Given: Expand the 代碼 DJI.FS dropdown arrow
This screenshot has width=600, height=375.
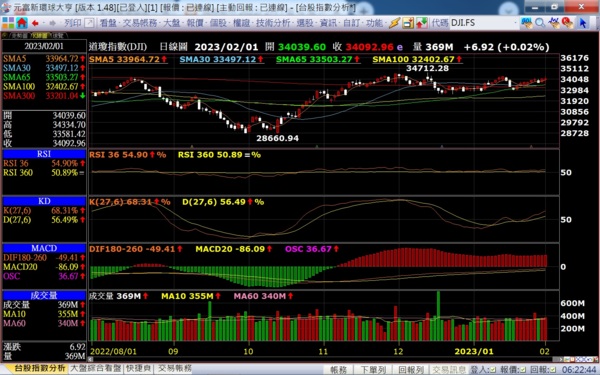Looking at the screenshot, I should point(515,23).
